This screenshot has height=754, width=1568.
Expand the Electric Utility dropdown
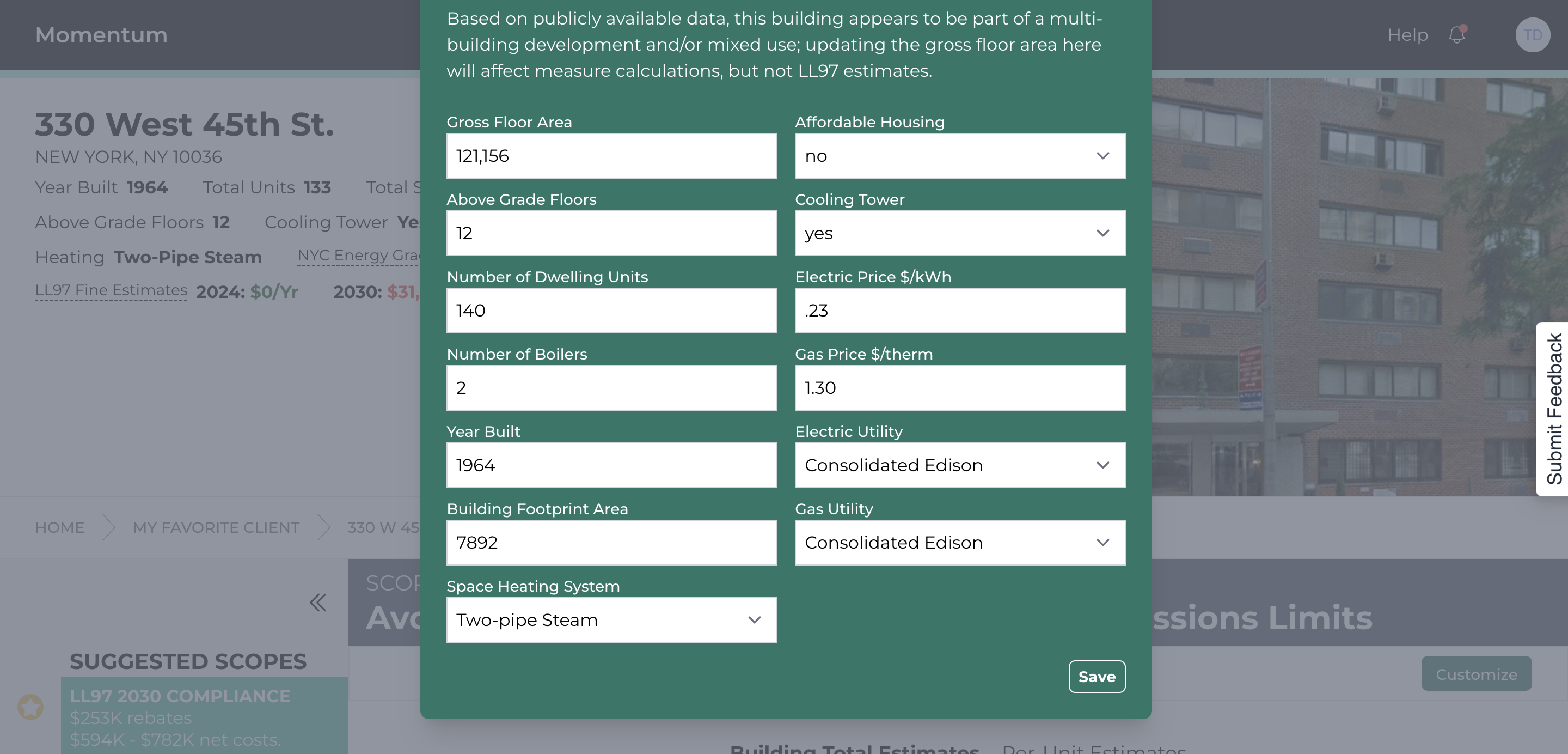click(x=960, y=465)
